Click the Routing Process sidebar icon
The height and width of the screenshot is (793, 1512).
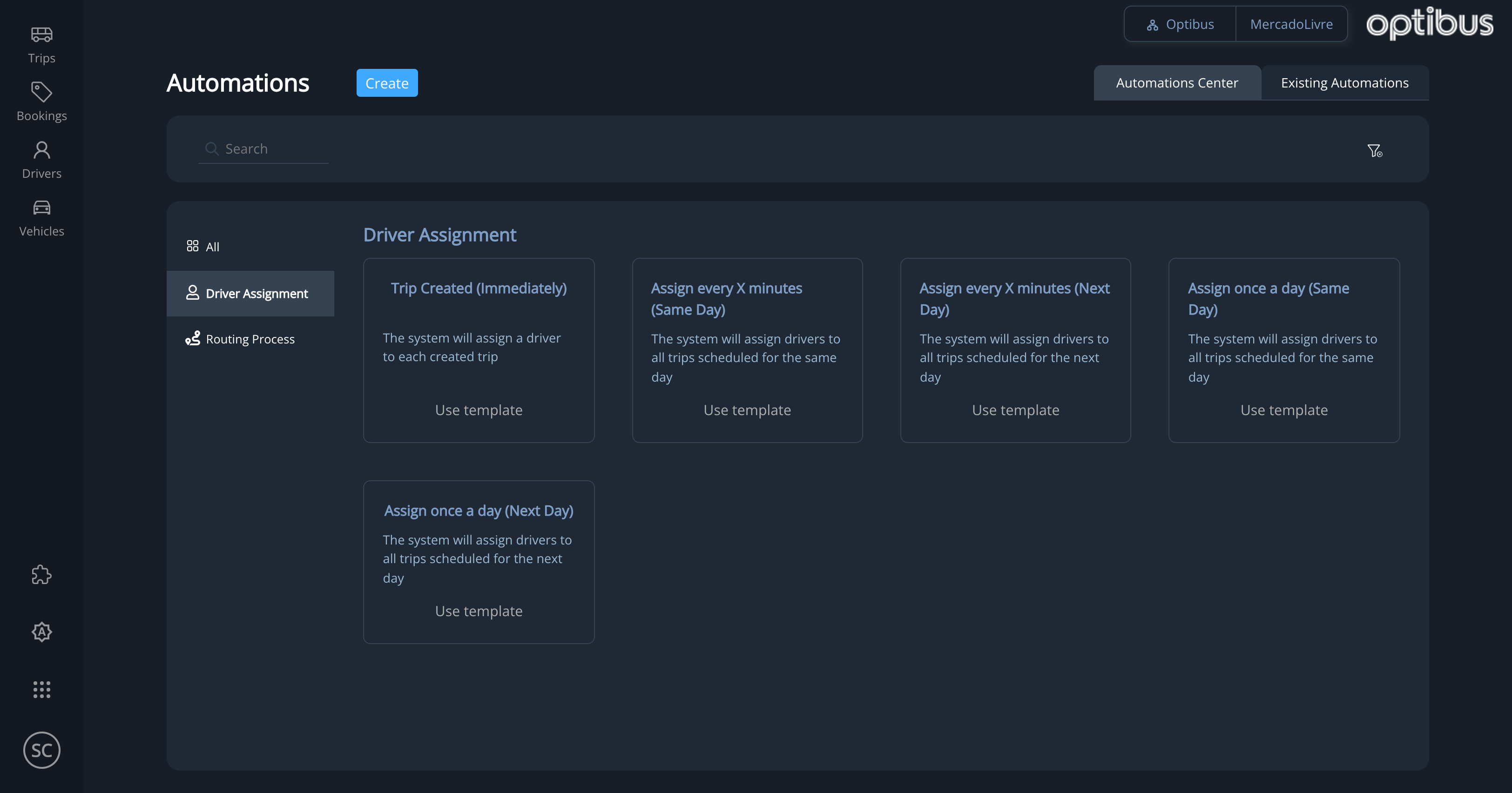(x=191, y=338)
